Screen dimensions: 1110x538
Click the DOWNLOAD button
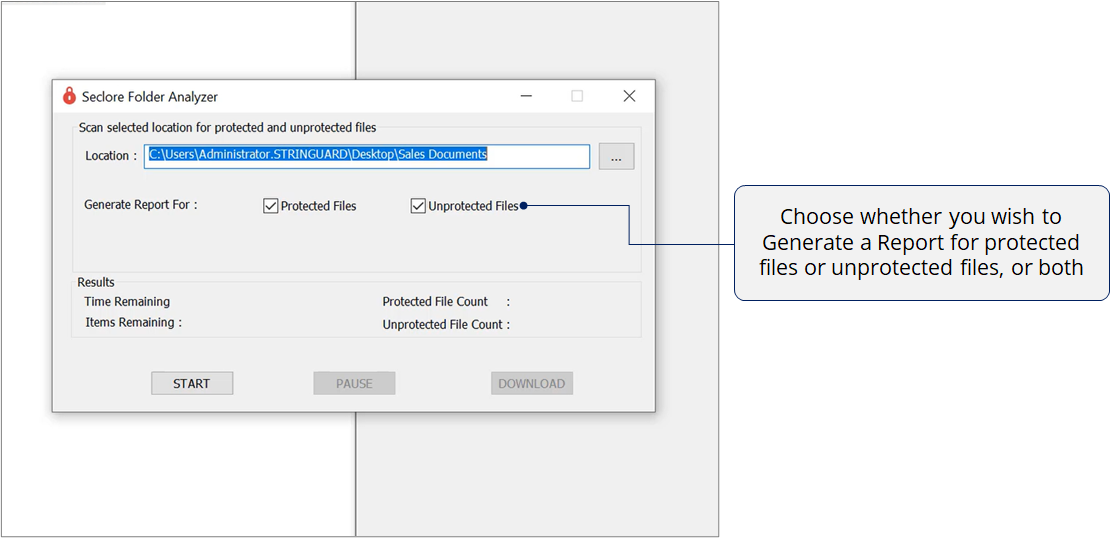click(531, 383)
